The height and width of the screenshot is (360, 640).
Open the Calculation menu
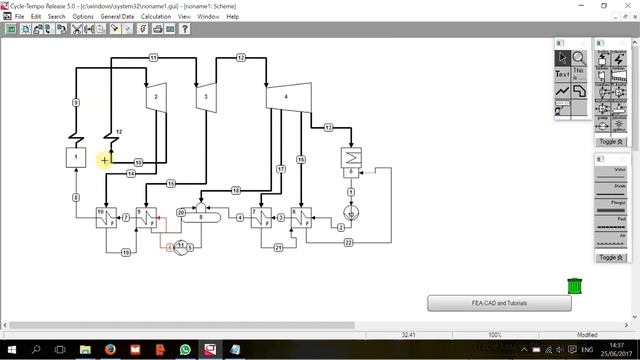(x=156, y=17)
